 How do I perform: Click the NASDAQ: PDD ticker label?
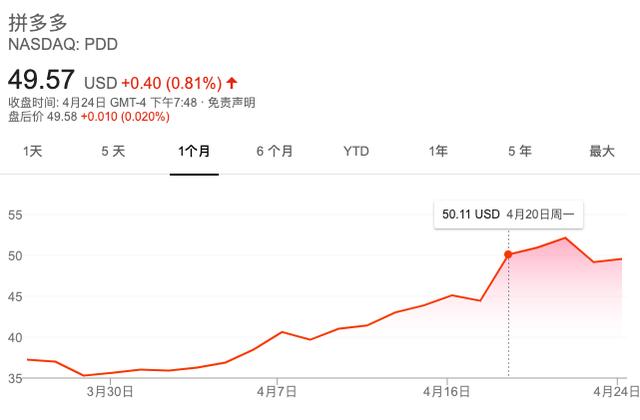pyautogui.click(x=63, y=44)
